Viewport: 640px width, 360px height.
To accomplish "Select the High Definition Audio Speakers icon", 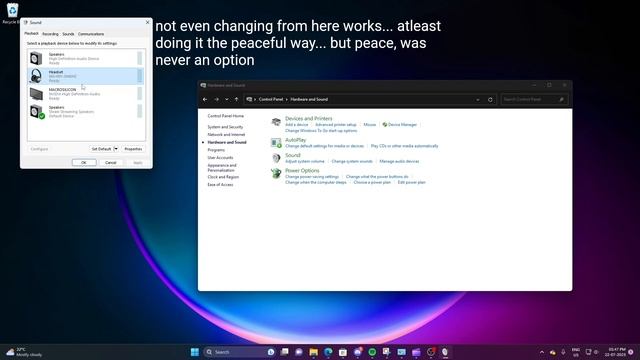I will point(36,58).
